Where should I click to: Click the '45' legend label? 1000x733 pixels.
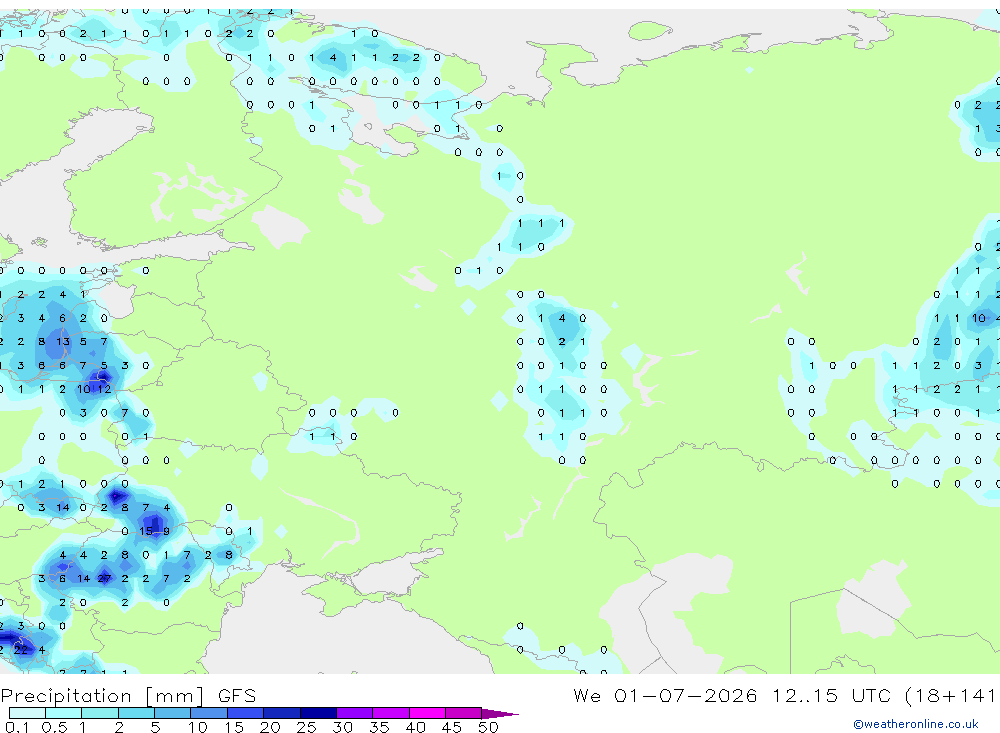[x=452, y=727]
